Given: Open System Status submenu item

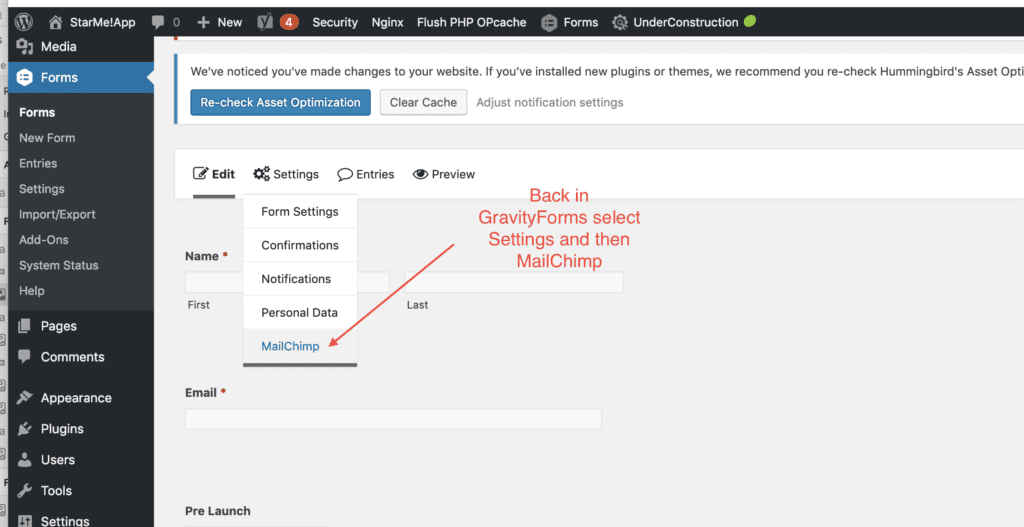Looking at the screenshot, I should point(59,265).
